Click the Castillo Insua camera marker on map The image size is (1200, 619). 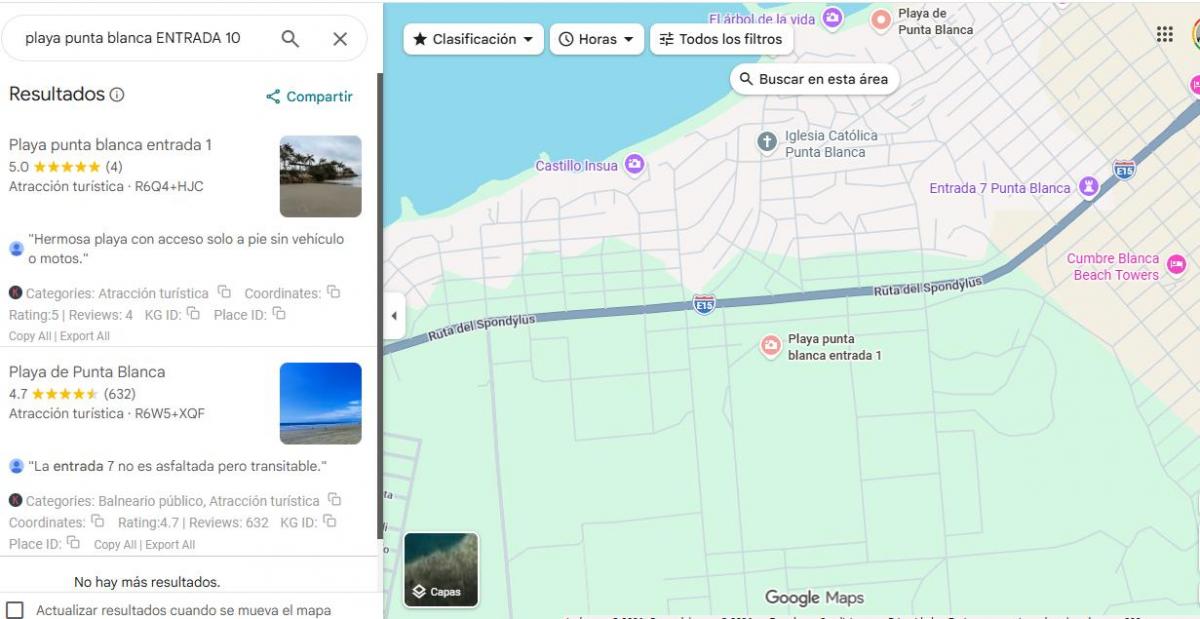(634, 164)
